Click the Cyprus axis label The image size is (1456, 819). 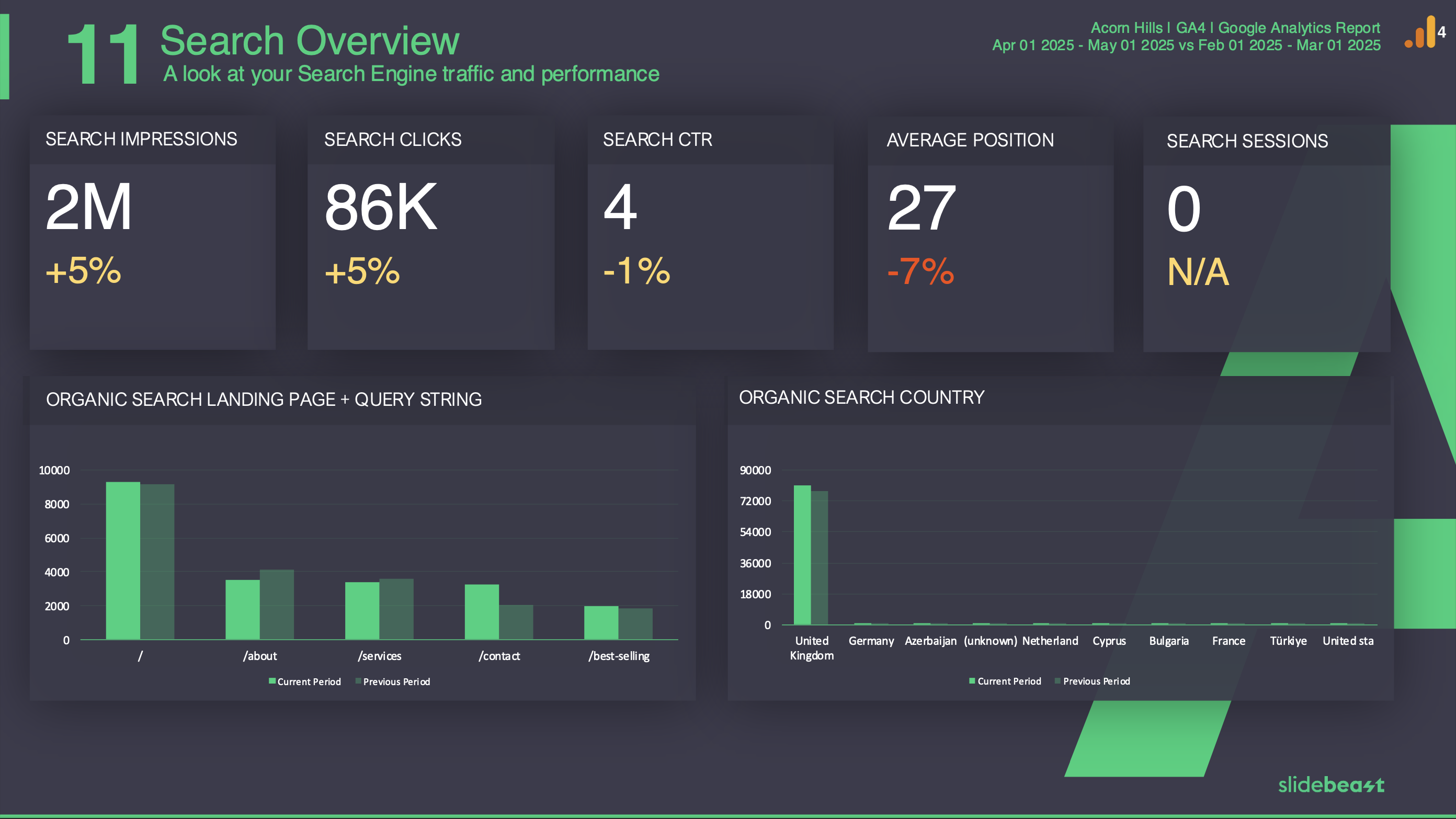coord(1109,641)
